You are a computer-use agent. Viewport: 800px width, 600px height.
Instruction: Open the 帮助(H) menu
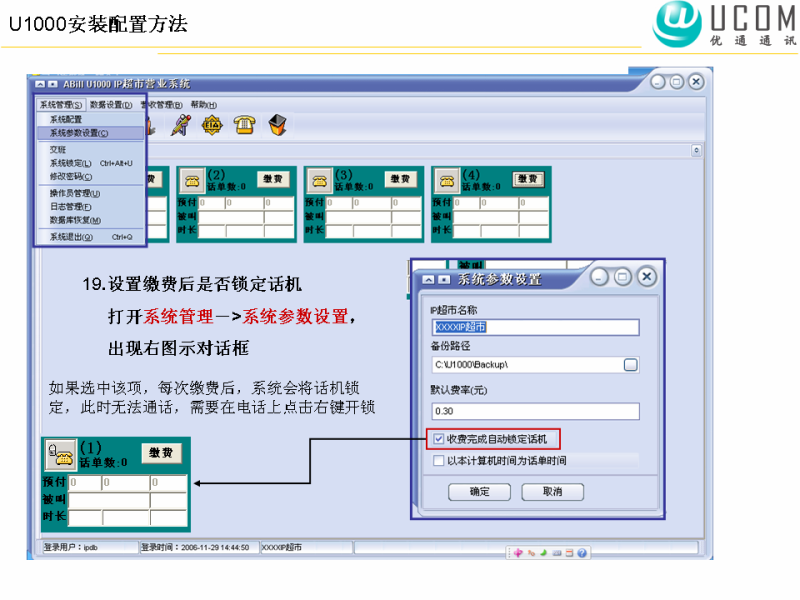click(x=204, y=105)
